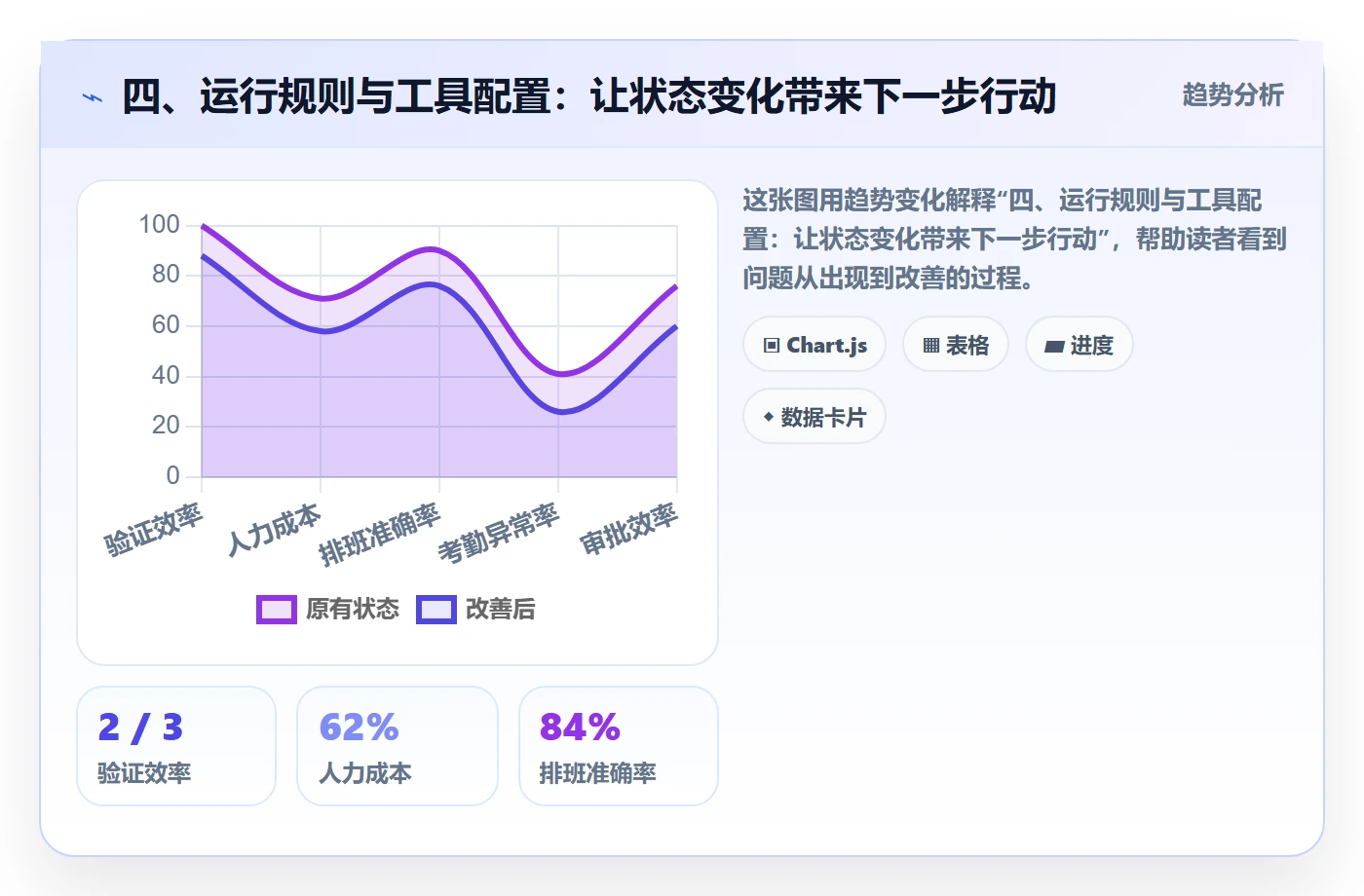Select the Chart.js tag

pyautogui.click(x=815, y=345)
